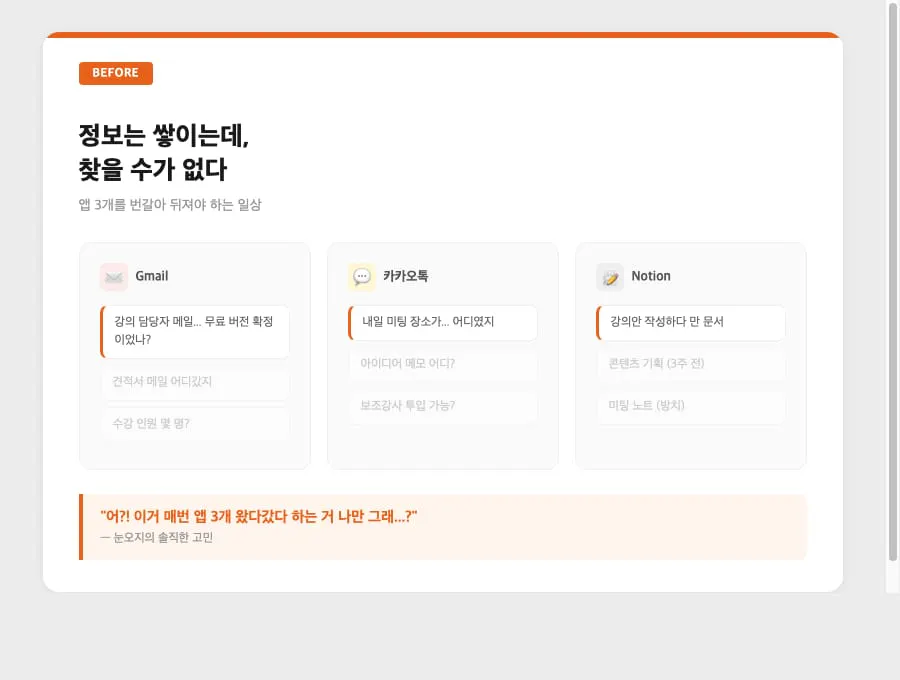Open the "강의안 작성하다 만 문서" document
The image size is (900, 680).
pyautogui.click(x=690, y=322)
